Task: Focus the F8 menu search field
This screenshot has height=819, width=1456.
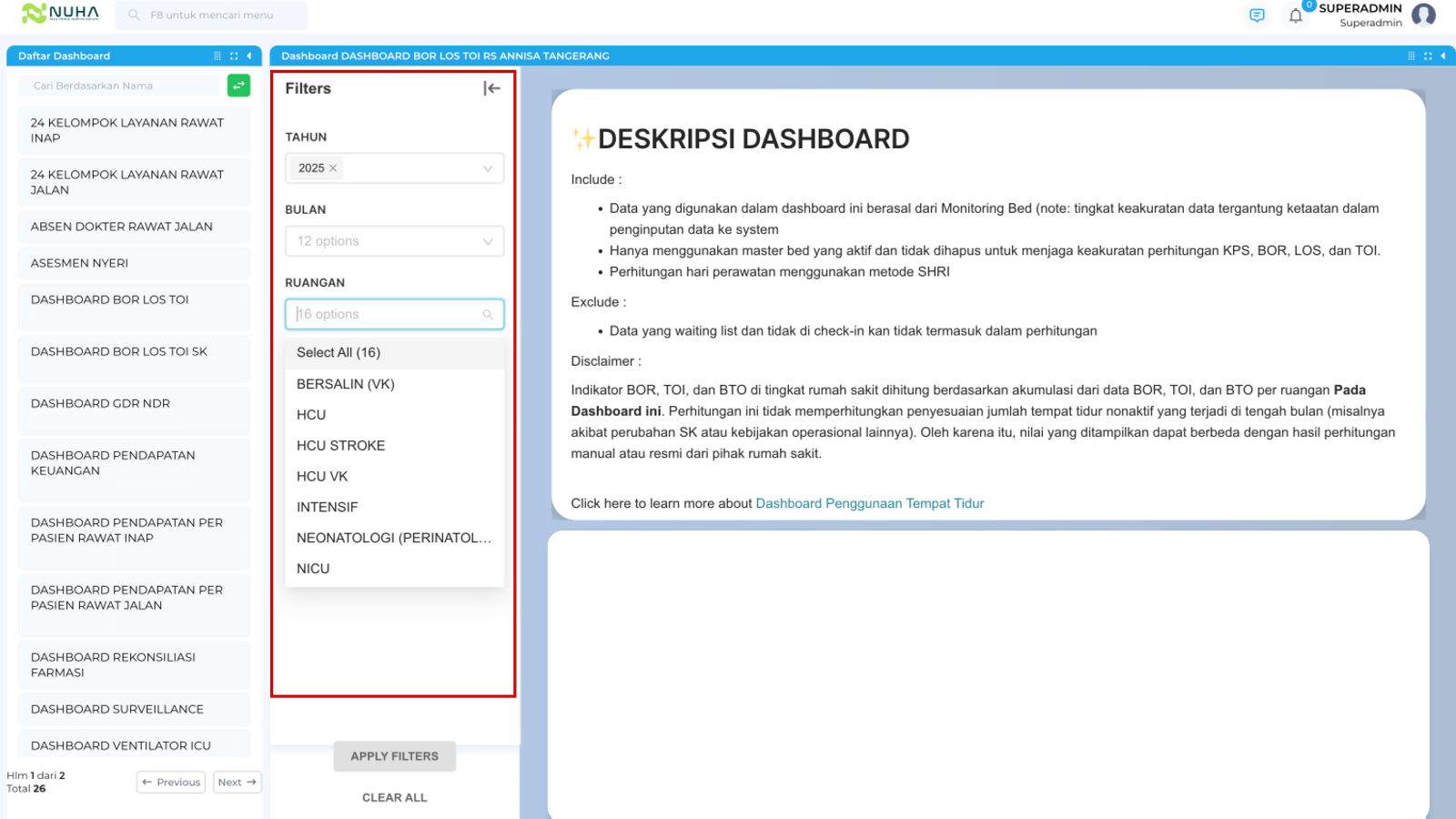Action: click(x=211, y=15)
